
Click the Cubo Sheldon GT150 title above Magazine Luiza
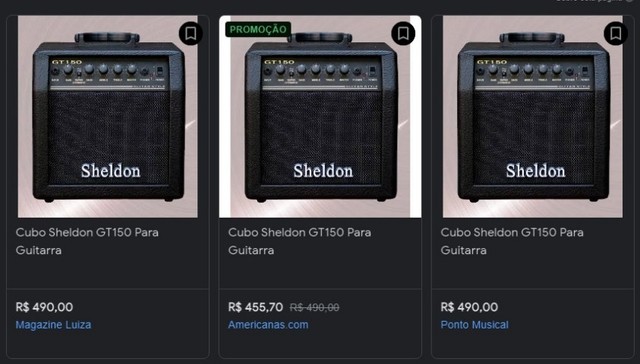[x=87, y=241]
